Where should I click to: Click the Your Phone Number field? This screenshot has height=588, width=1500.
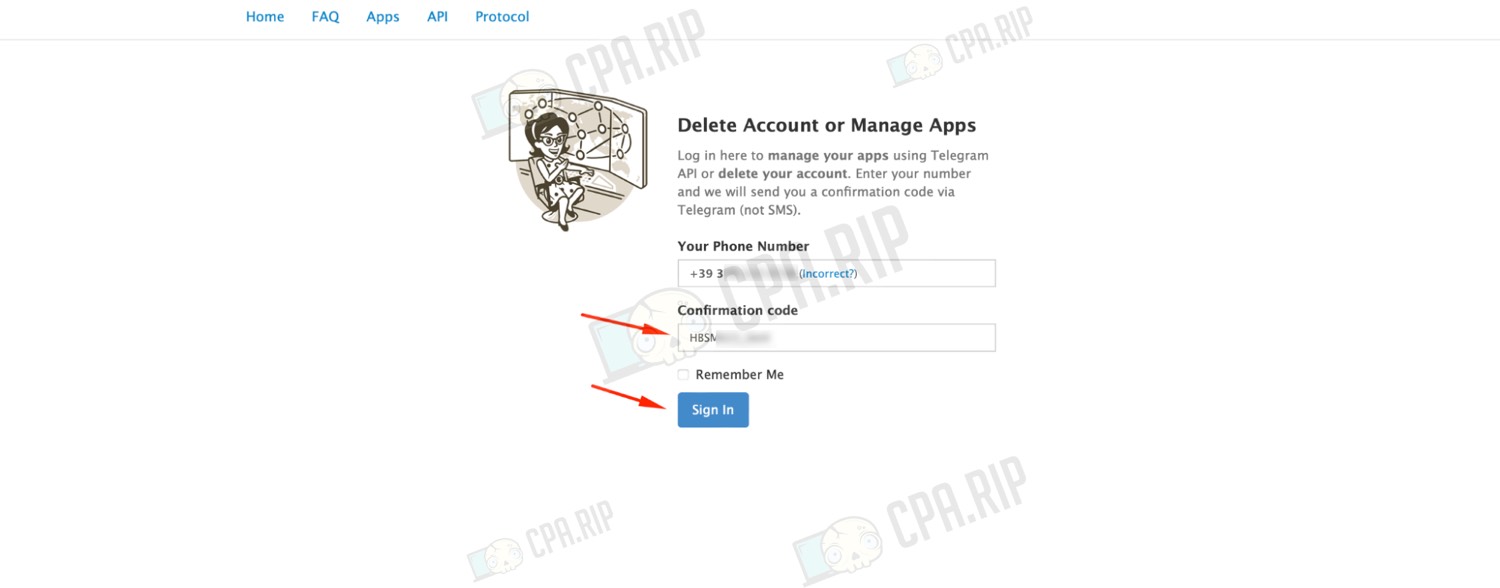pos(836,273)
